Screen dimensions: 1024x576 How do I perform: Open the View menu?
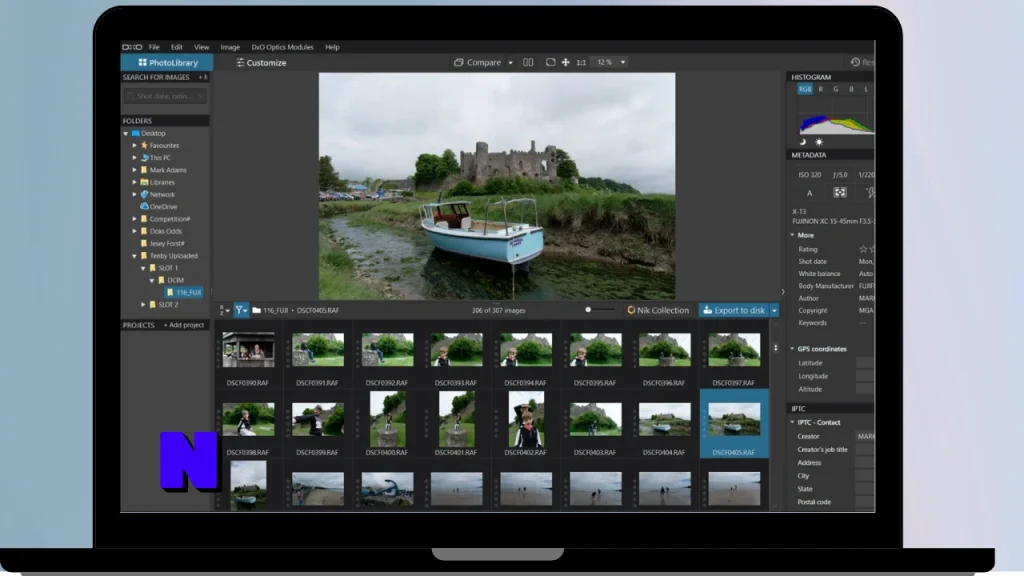(202, 47)
